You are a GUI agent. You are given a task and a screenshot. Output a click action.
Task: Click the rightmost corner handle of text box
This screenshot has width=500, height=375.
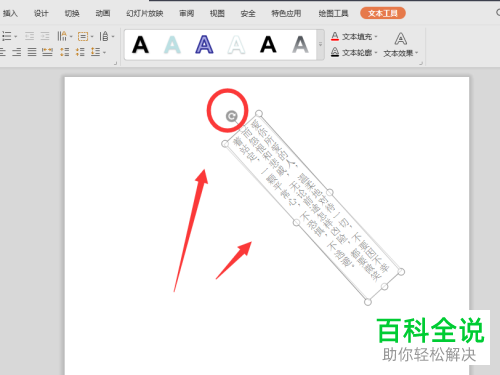[x=401, y=272]
